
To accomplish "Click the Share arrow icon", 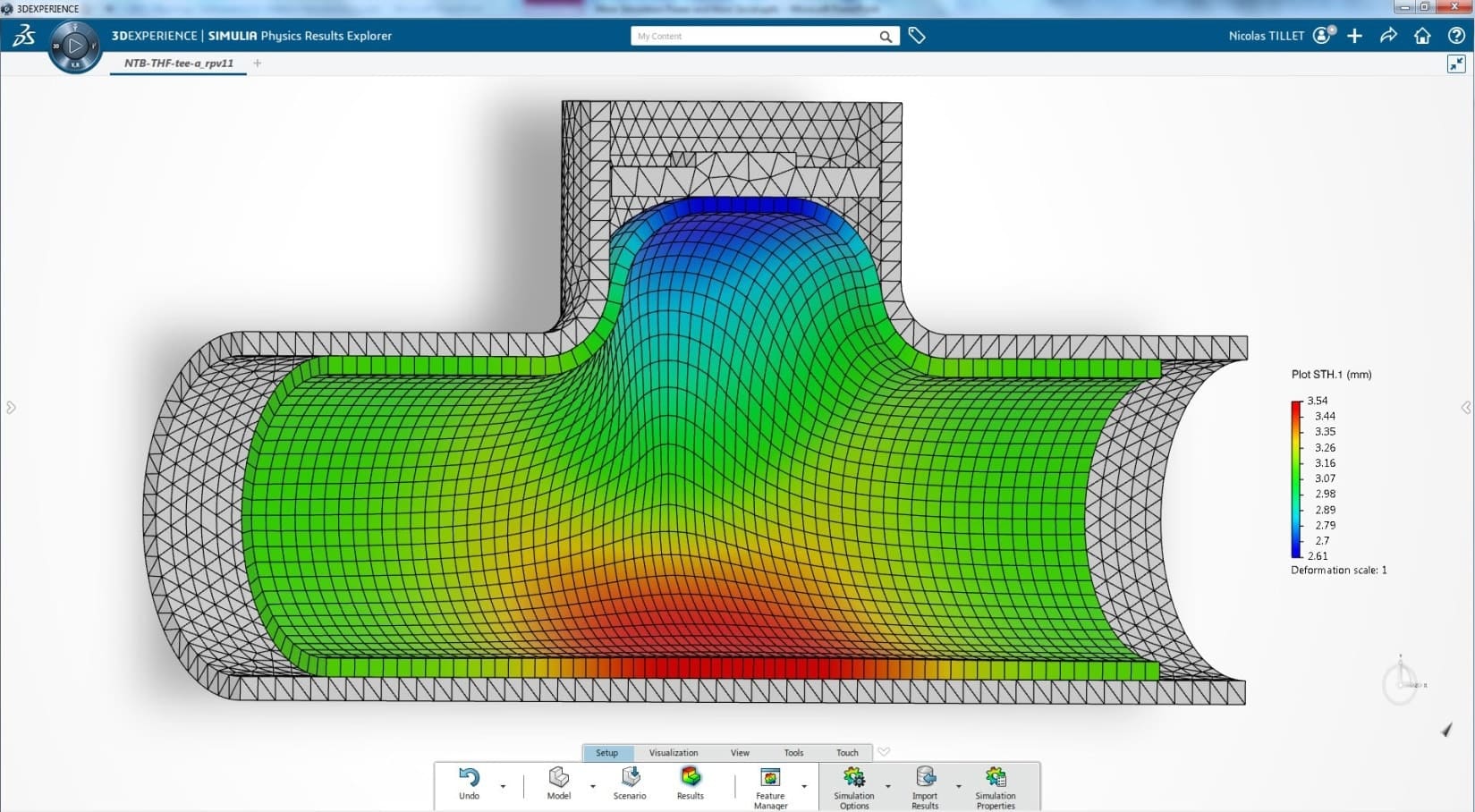I will [x=1388, y=36].
